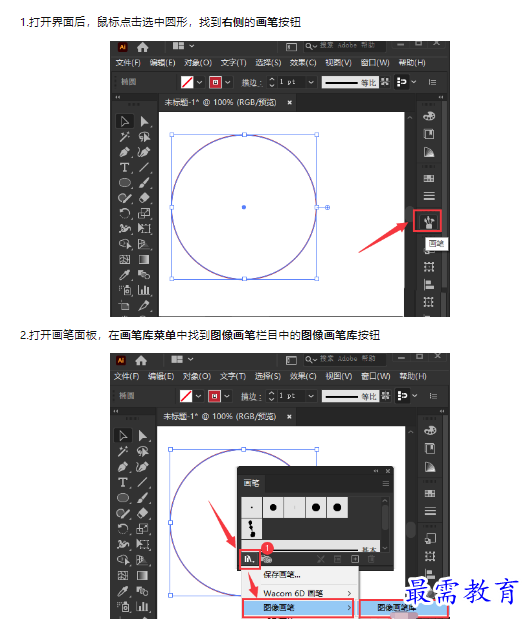Open 视图(V) menu in second Illustrator screenshot
This screenshot has height=623, width=527.
pos(339,376)
